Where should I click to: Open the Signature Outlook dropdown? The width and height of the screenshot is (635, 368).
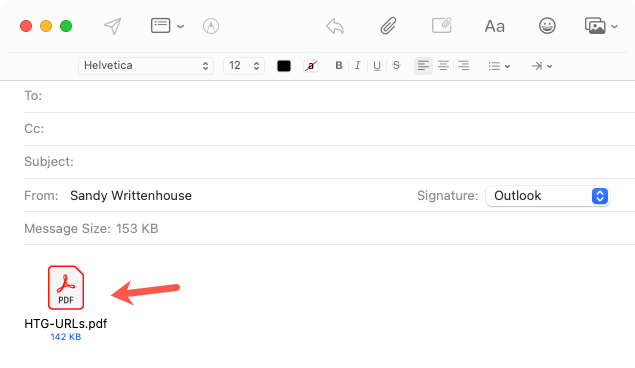click(x=548, y=196)
